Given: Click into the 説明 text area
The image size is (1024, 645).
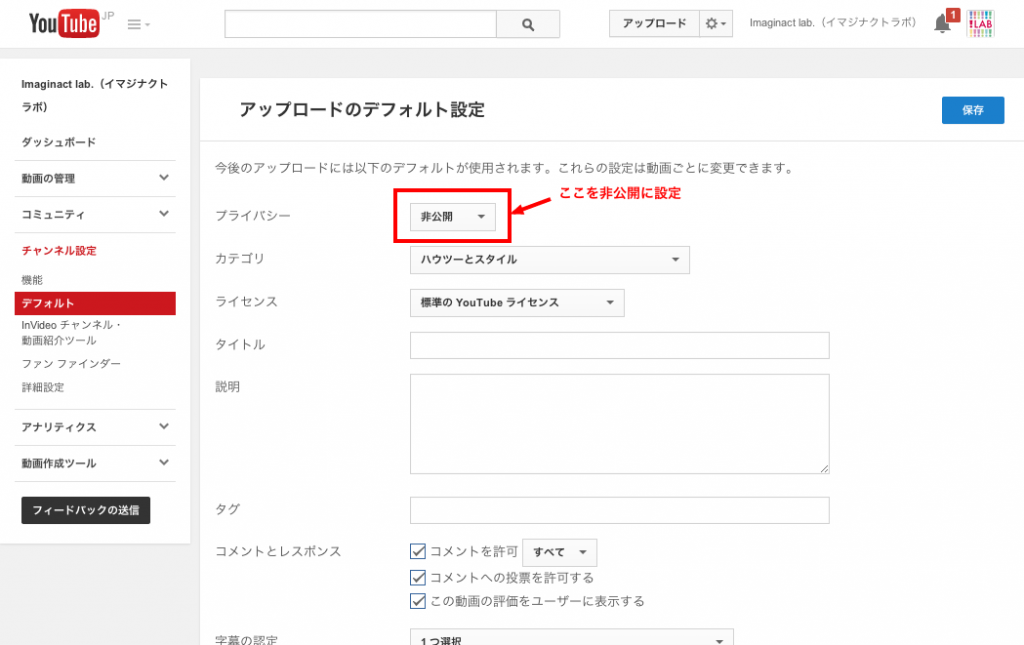Looking at the screenshot, I should click(x=619, y=424).
